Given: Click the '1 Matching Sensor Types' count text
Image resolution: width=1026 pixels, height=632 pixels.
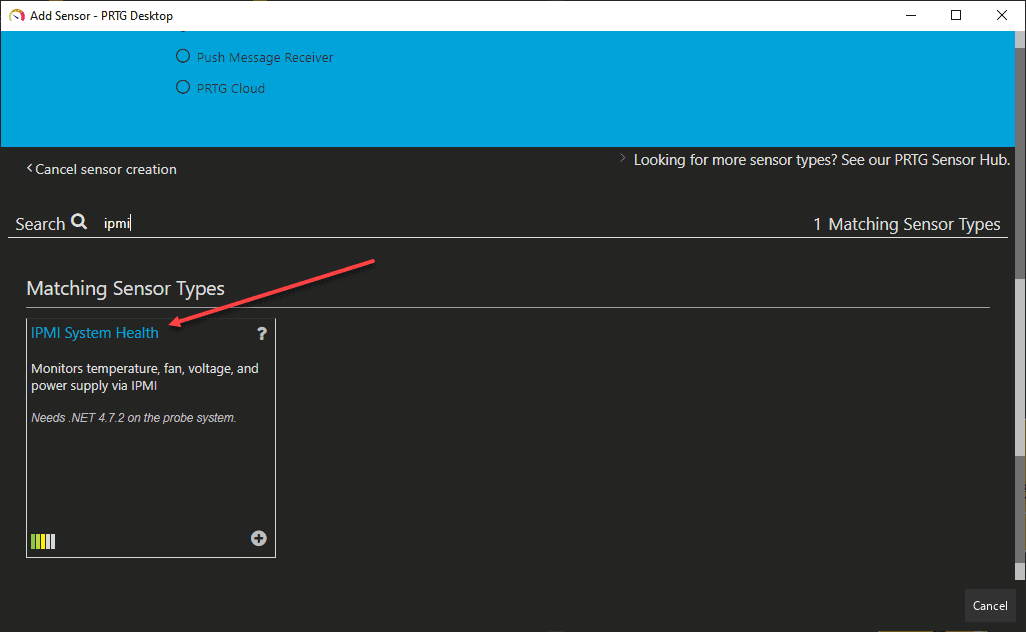Looking at the screenshot, I should point(906,224).
